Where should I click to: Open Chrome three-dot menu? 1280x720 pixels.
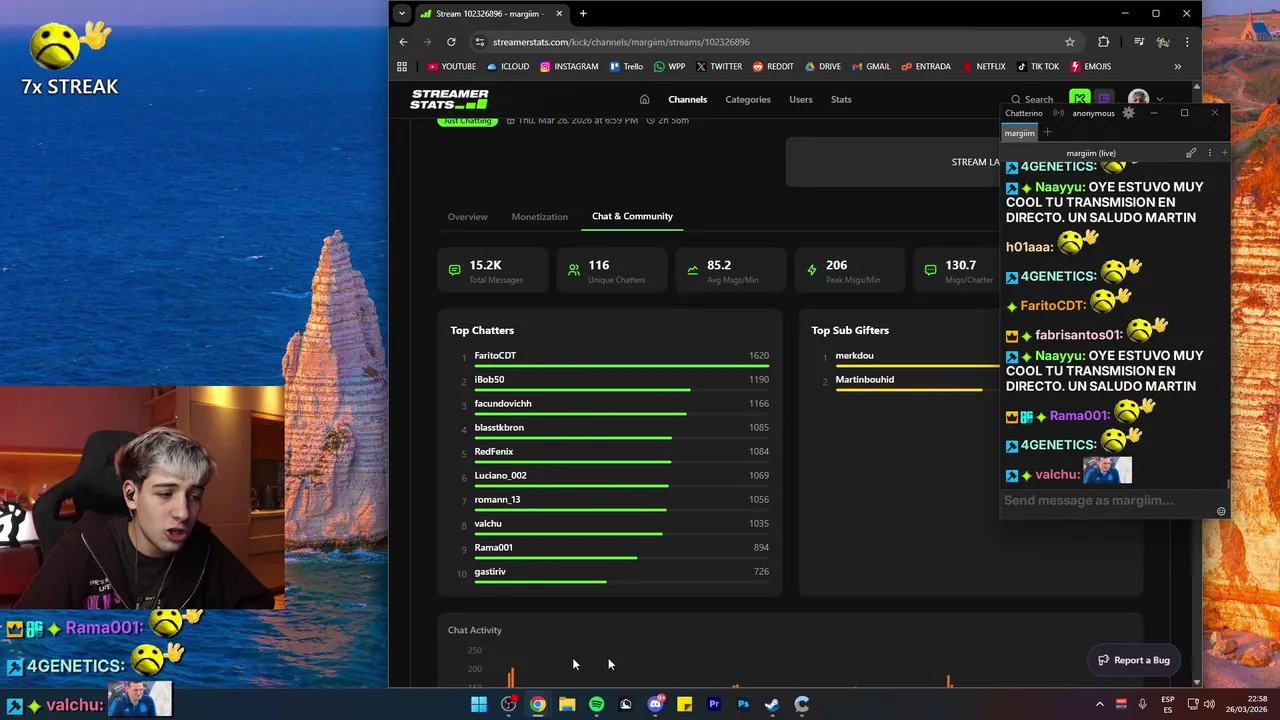point(1187,42)
